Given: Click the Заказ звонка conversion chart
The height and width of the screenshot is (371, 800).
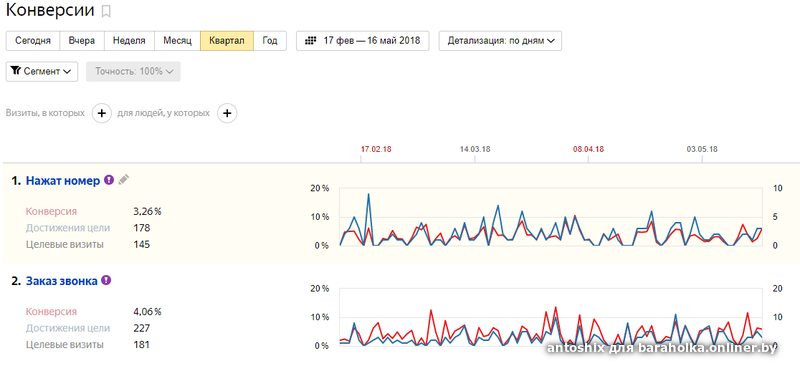Looking at the screenshot, I should click(551, 317).
